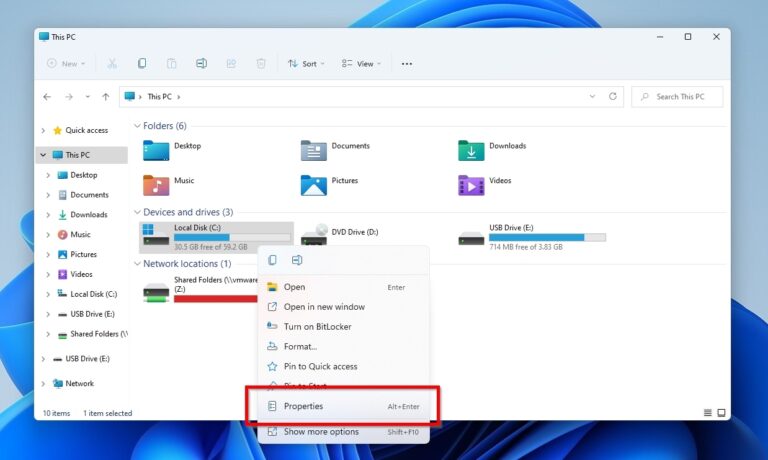This screenshot has width=768, height=460.
Task: Choose Format... from context menu
Action: pyautogui.click(x=343, y=346)
